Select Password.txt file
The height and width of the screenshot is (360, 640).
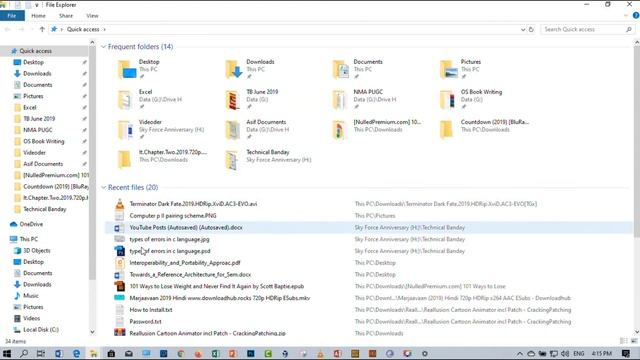(x=145, y=322)
